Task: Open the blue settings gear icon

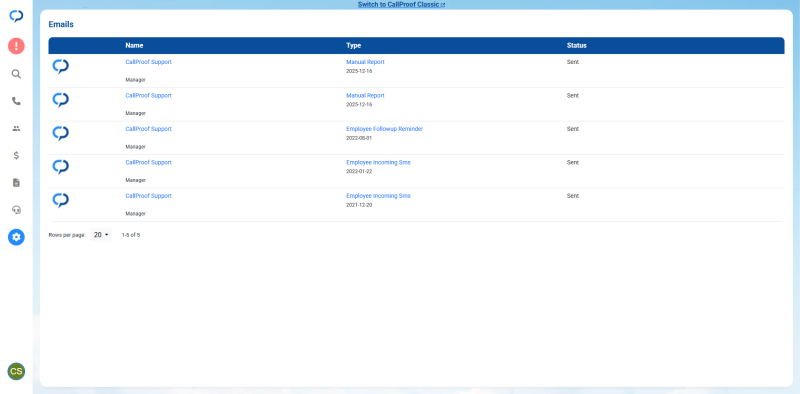Action: [x=16, y=237]
